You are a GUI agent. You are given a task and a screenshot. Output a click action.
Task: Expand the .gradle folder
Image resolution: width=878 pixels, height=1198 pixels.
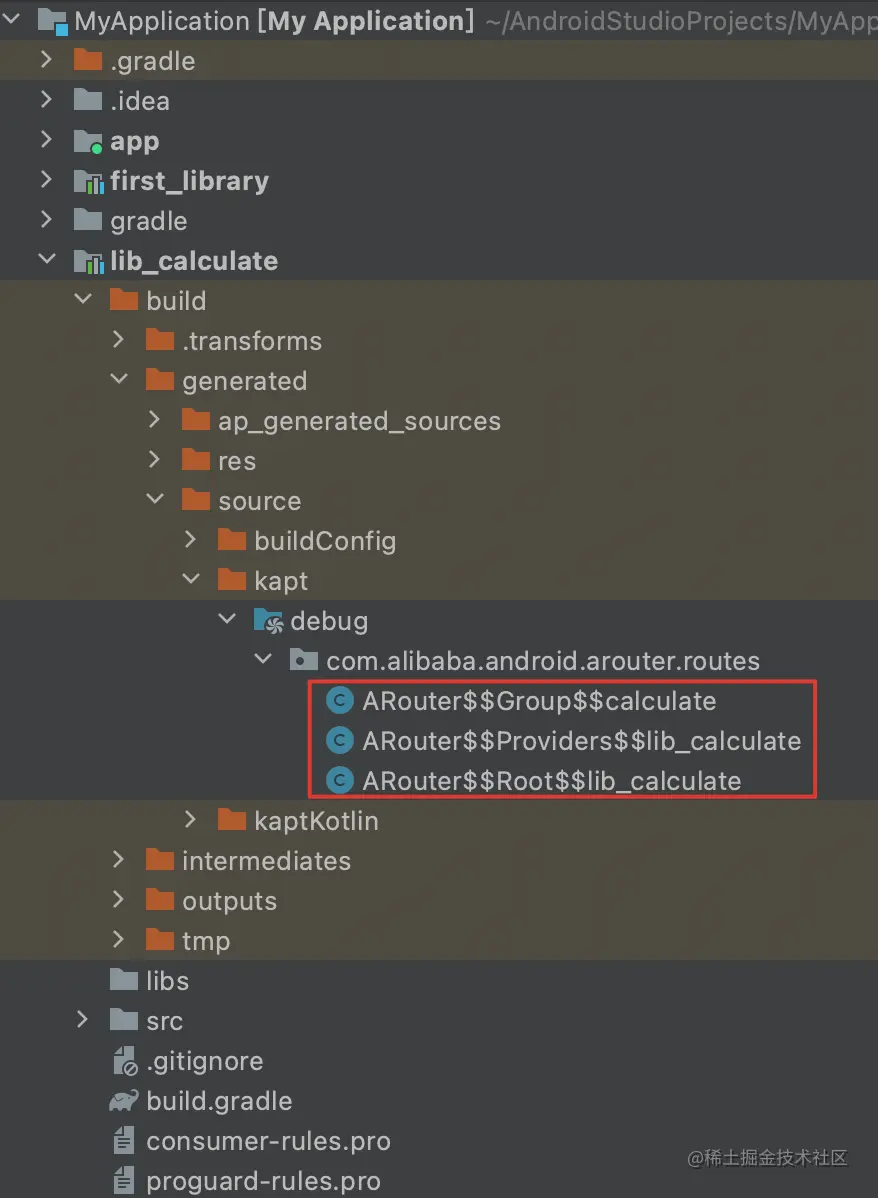46,61
